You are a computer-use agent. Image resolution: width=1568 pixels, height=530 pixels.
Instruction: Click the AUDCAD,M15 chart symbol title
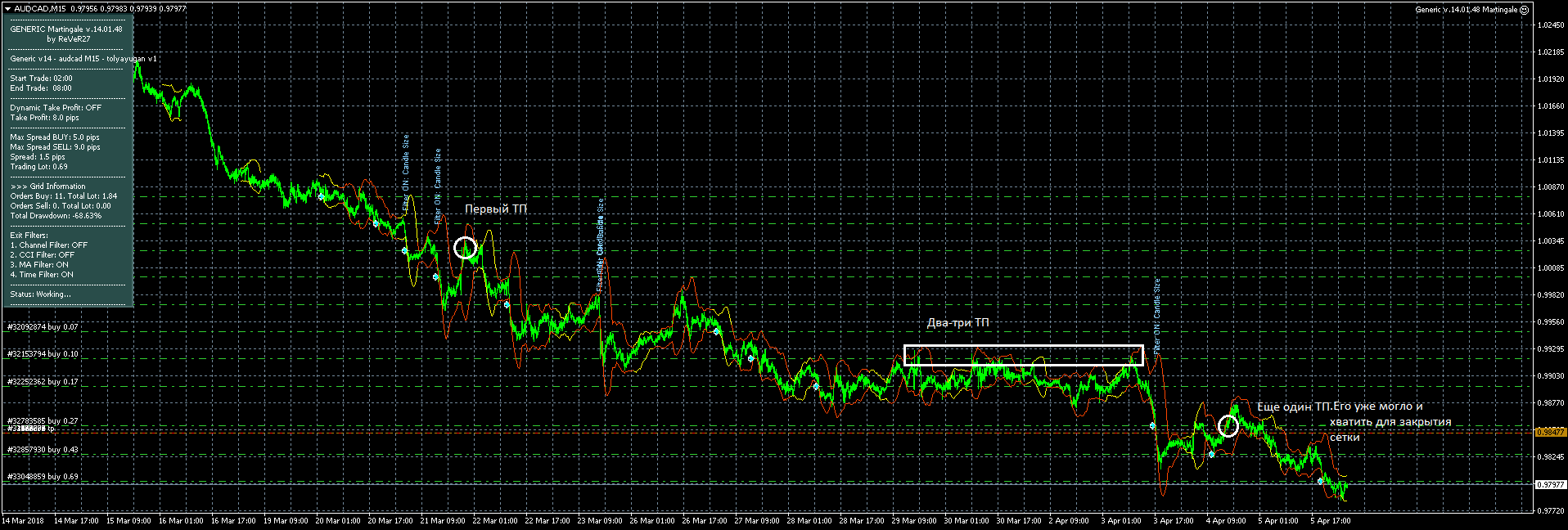tap(40, 9)
